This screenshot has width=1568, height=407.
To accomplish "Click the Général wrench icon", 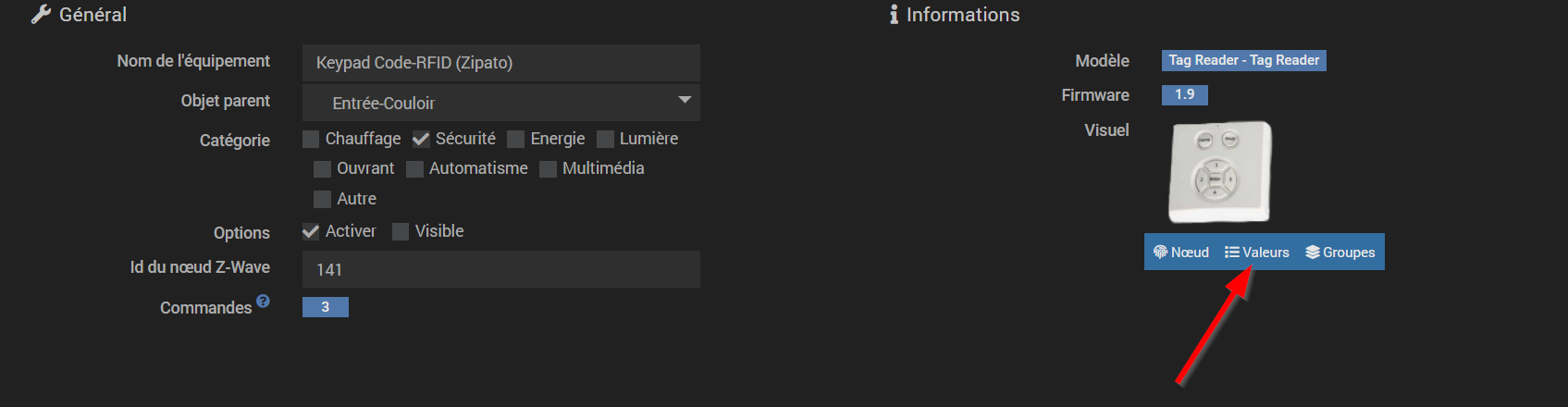I will pyautogui.click(x=41, y=15).
